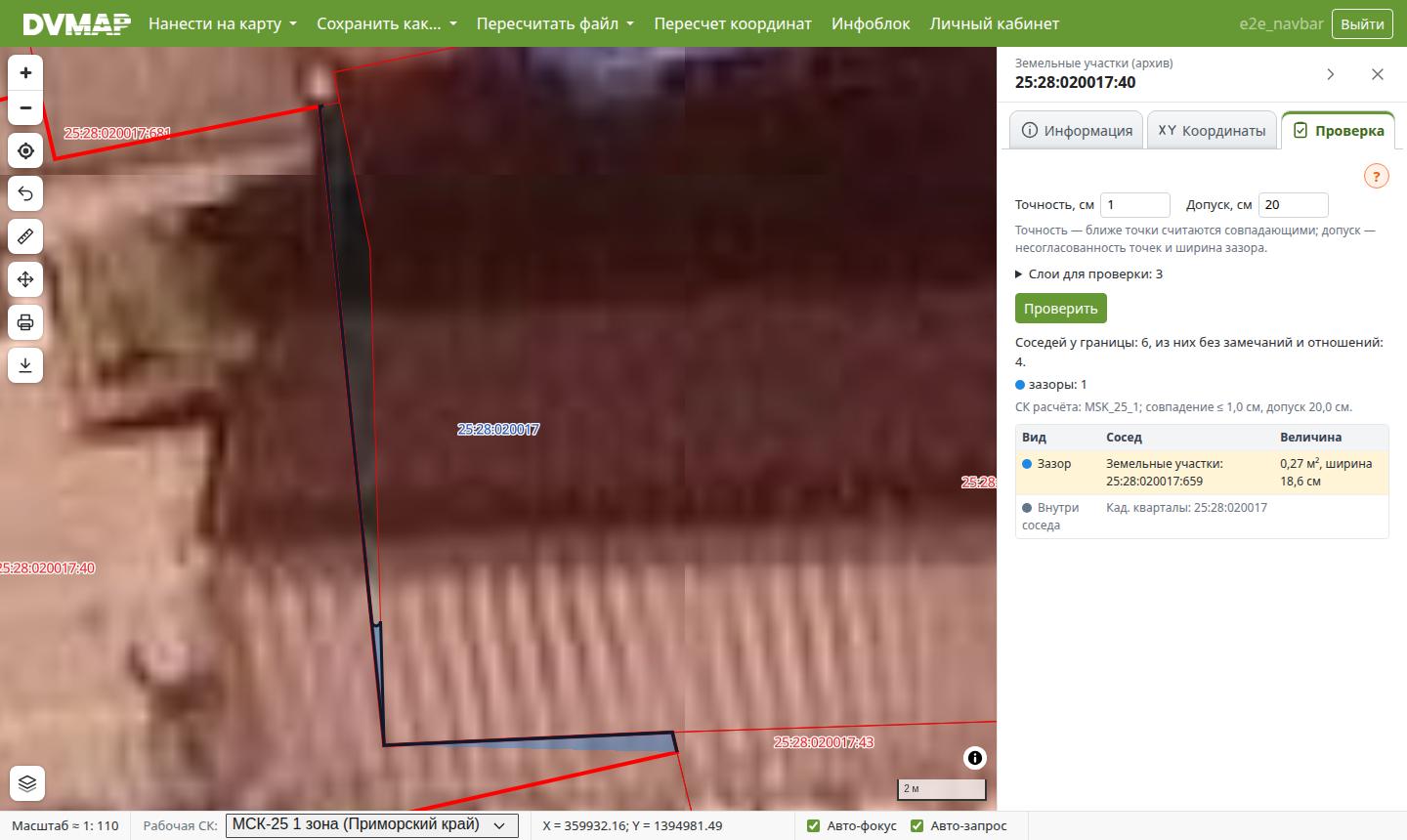Viewport: 1407px width, 840px height.
Task: Show map attribution info icon
Action: (x=974, y=758)
